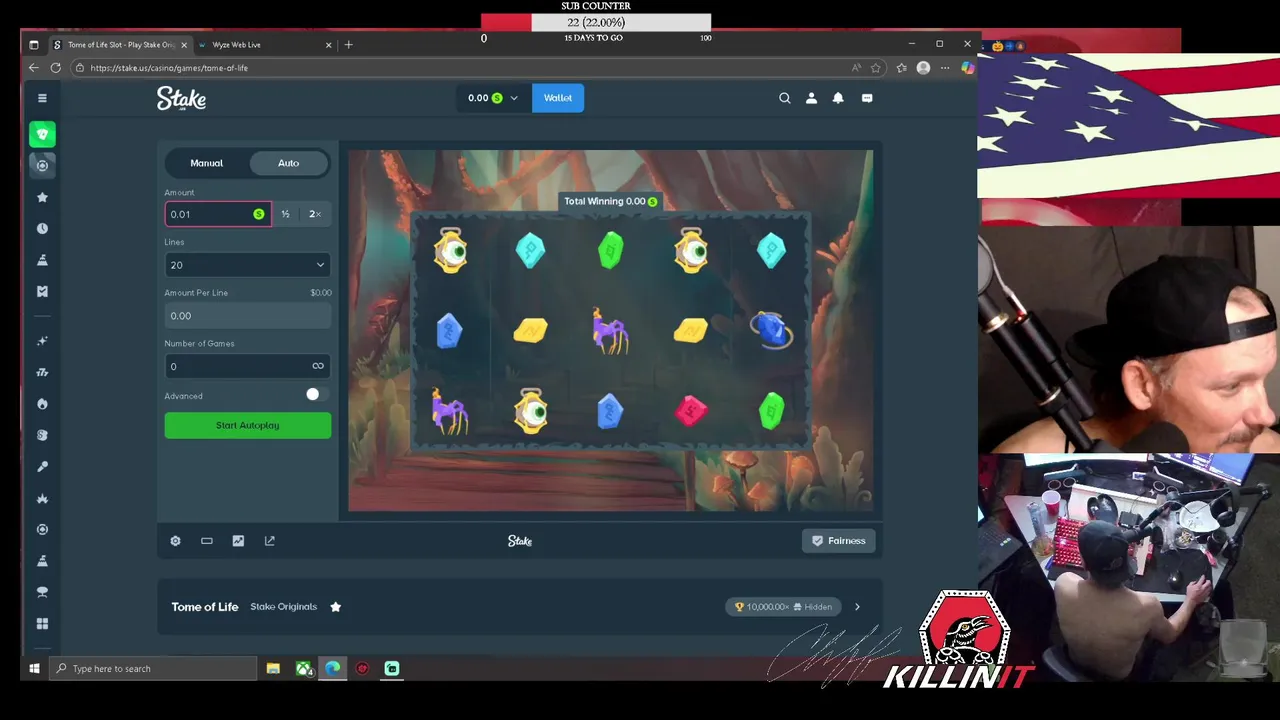This screenshot has width=1280, height=720.
Task: Click taskbar search box 'Type here to search'
Action: (x=152, y=668)
